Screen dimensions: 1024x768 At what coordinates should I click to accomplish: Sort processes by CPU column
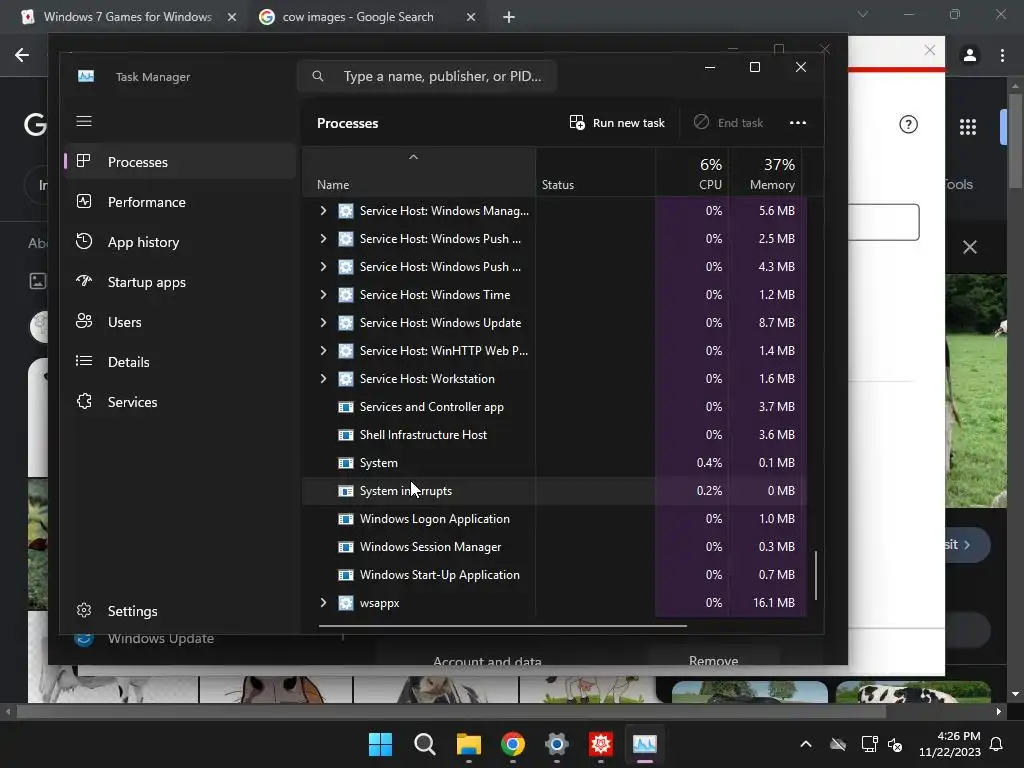(x=692, y=172)
